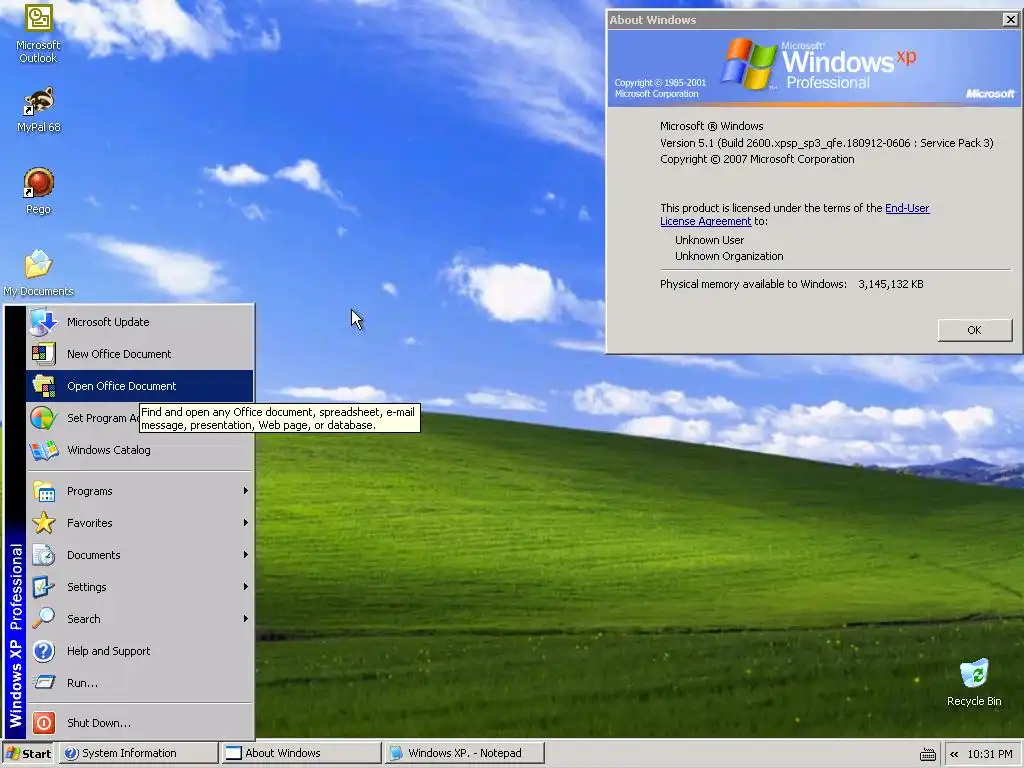This screenshot has height=768, width=1024.
Task: Click the Run window icon
Action: tap(44, 683)
